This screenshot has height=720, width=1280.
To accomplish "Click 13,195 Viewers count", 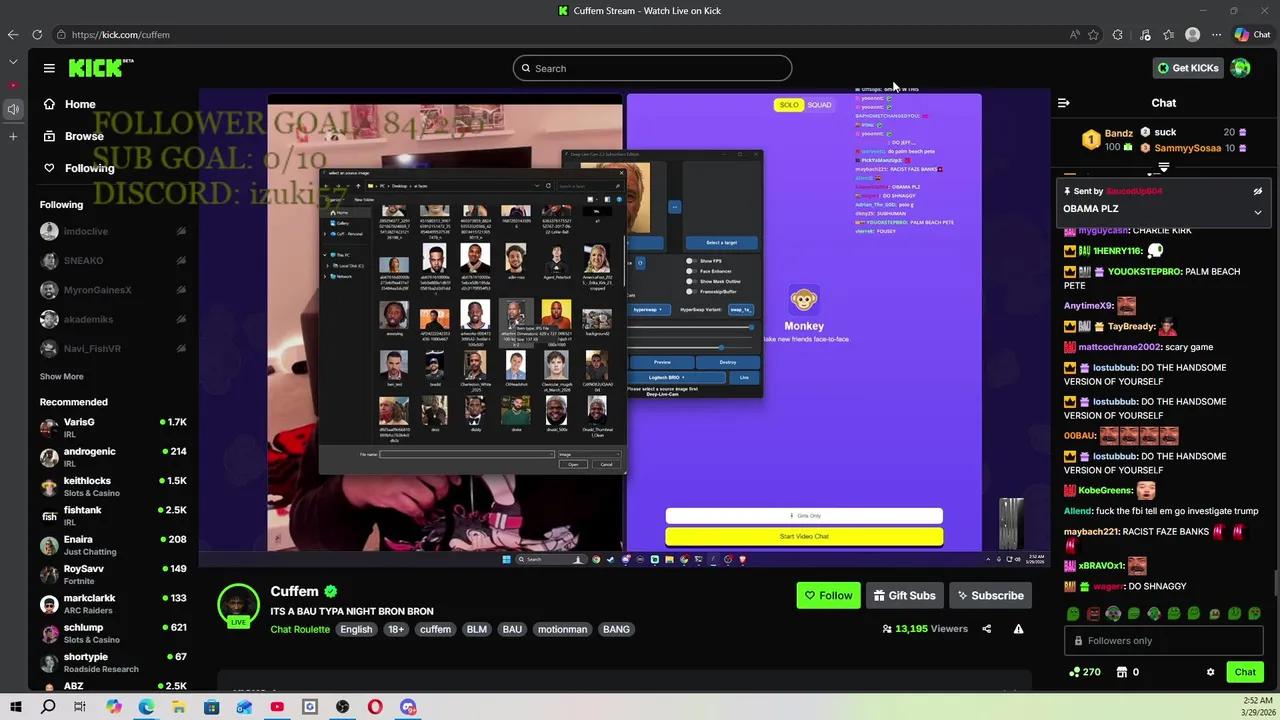I will [925, 629].
